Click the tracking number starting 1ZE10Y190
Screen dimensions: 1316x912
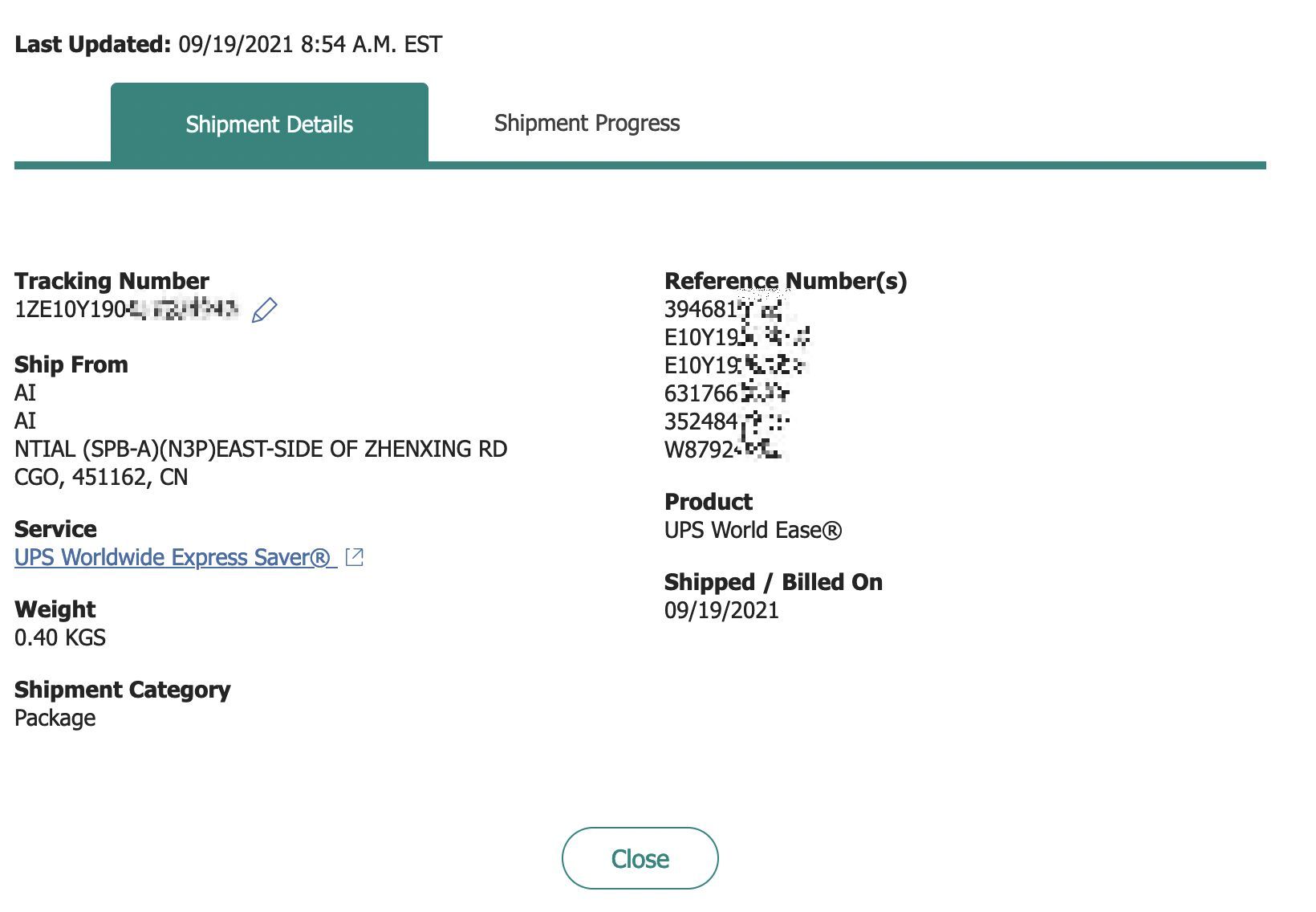click(127, 309)
